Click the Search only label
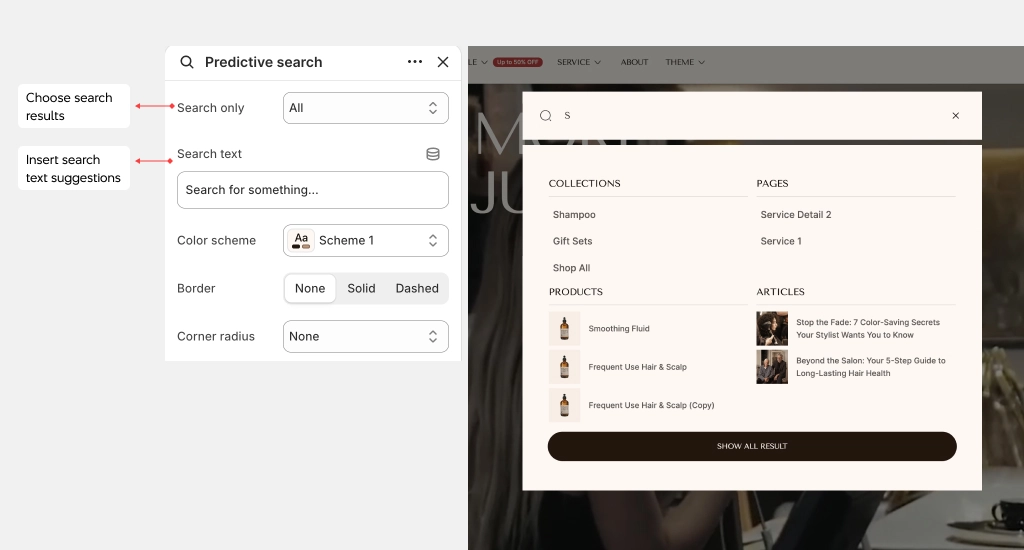 (x=210, y=108)
